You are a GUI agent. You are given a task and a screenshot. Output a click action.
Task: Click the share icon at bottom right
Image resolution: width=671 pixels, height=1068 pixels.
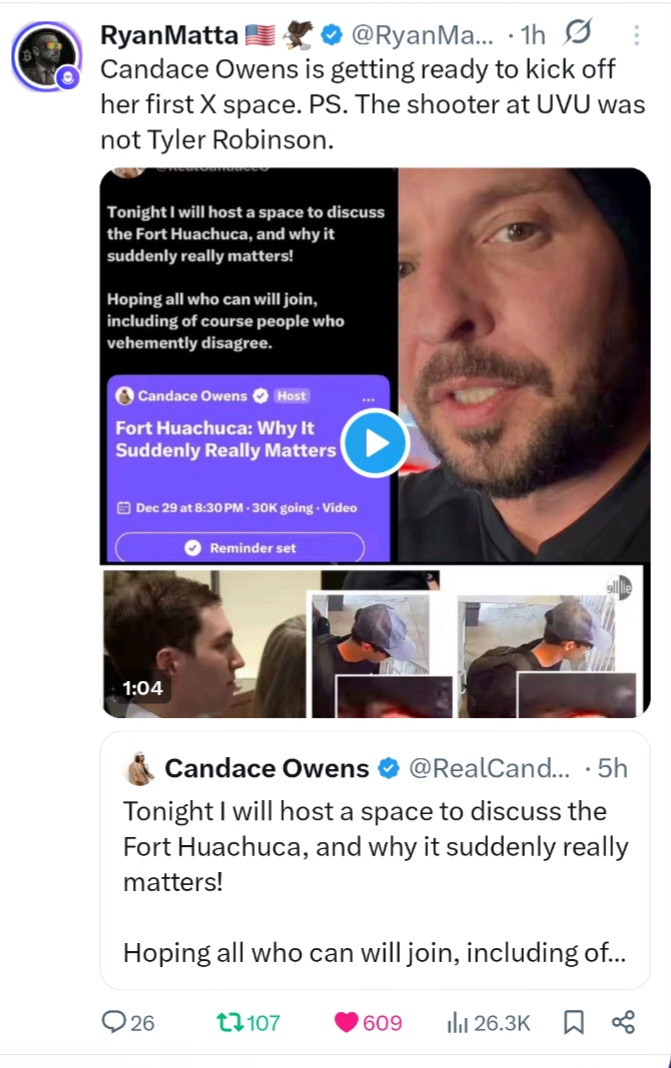point(623,1022)
